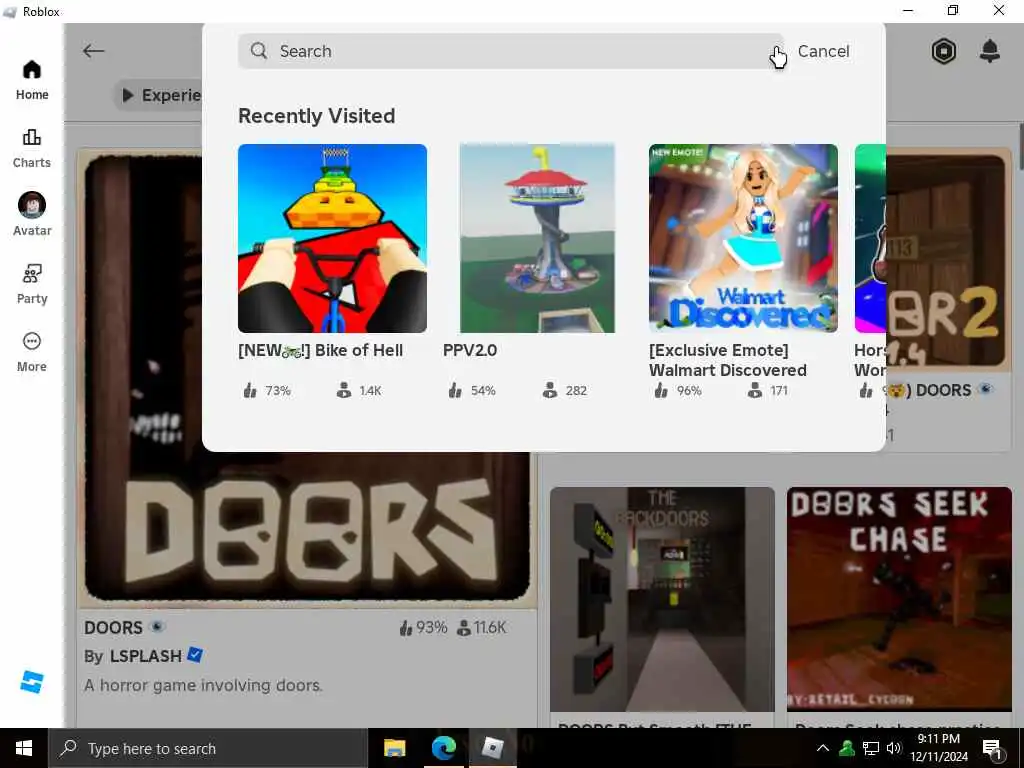This screenshot has width=1024, height=768.
Task: Open the Avatar sidebar item
Action: [32, 214]
